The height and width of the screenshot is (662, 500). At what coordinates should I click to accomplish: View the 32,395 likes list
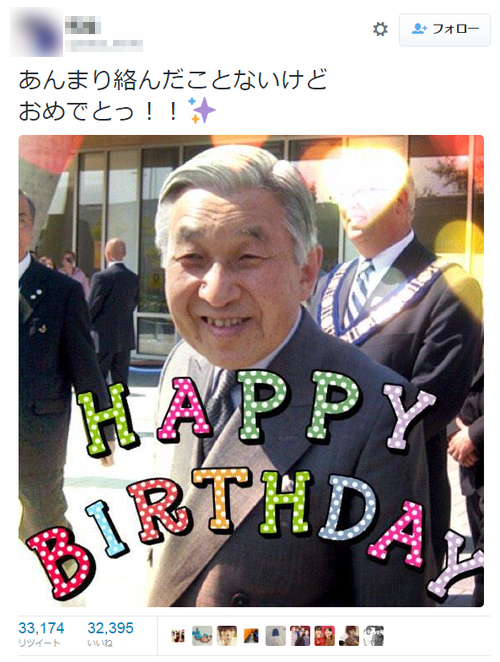[x=110, y=634]
